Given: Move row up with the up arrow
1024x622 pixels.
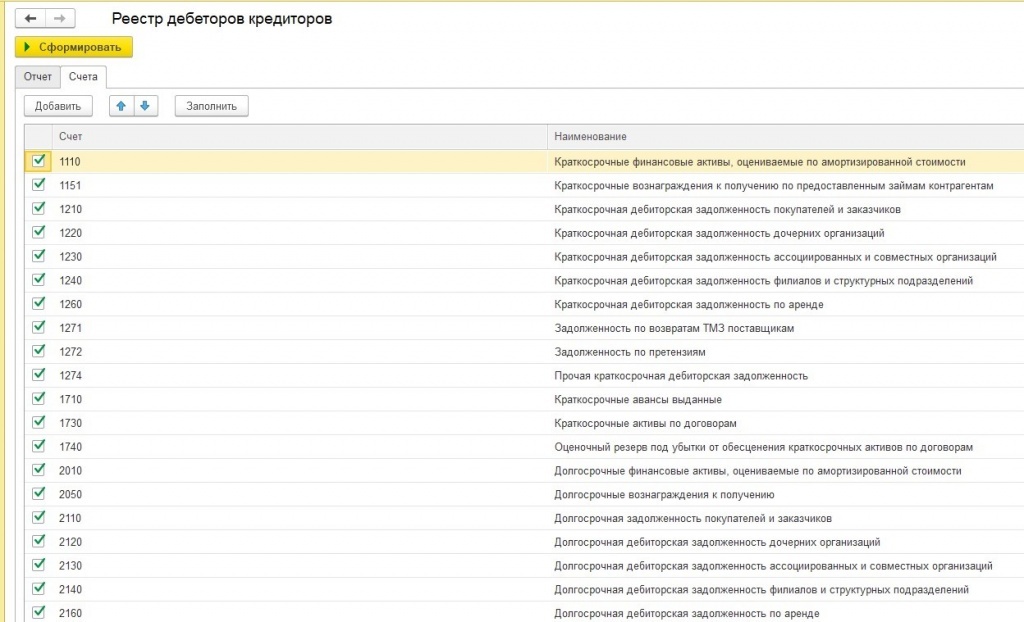Looking at the screenshot, I should click(122, 106).
